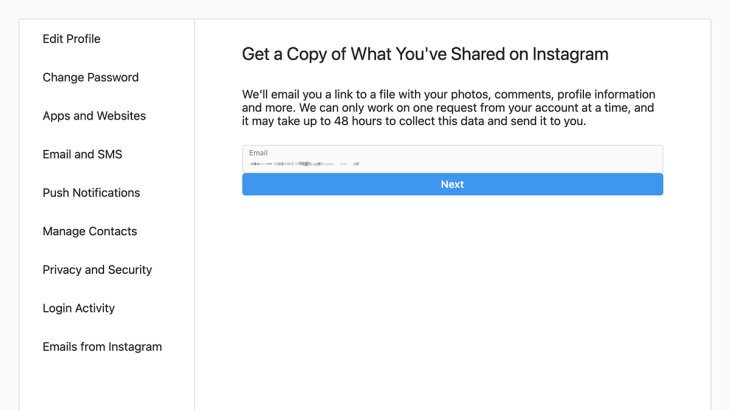Navigate to Privacy and Security

[97, 270]
